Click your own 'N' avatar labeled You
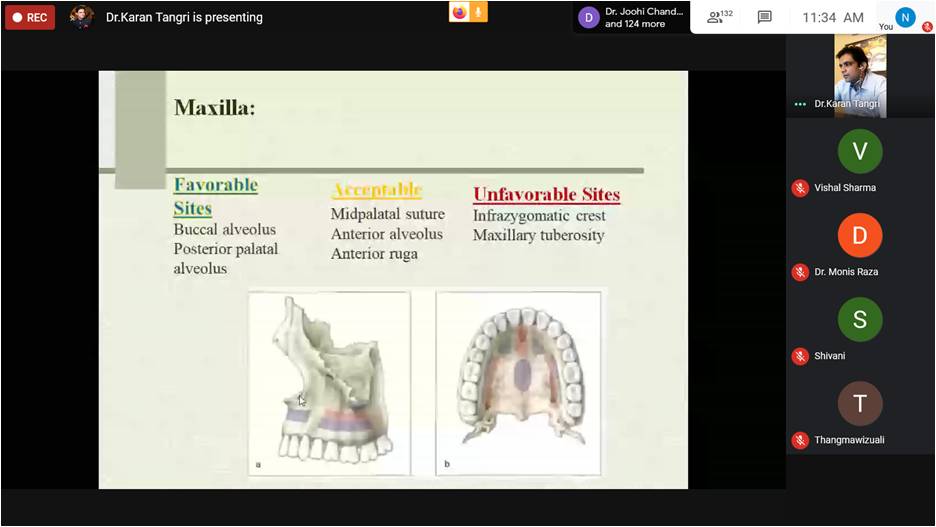The height and width of the screenshot is (527, 936). [905, 17]
